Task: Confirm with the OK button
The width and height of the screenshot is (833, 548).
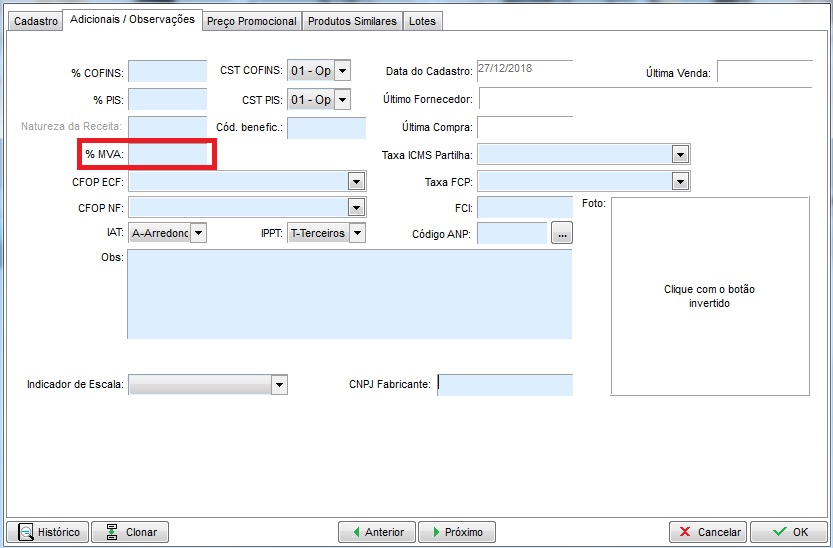Action: pos(788,532)
